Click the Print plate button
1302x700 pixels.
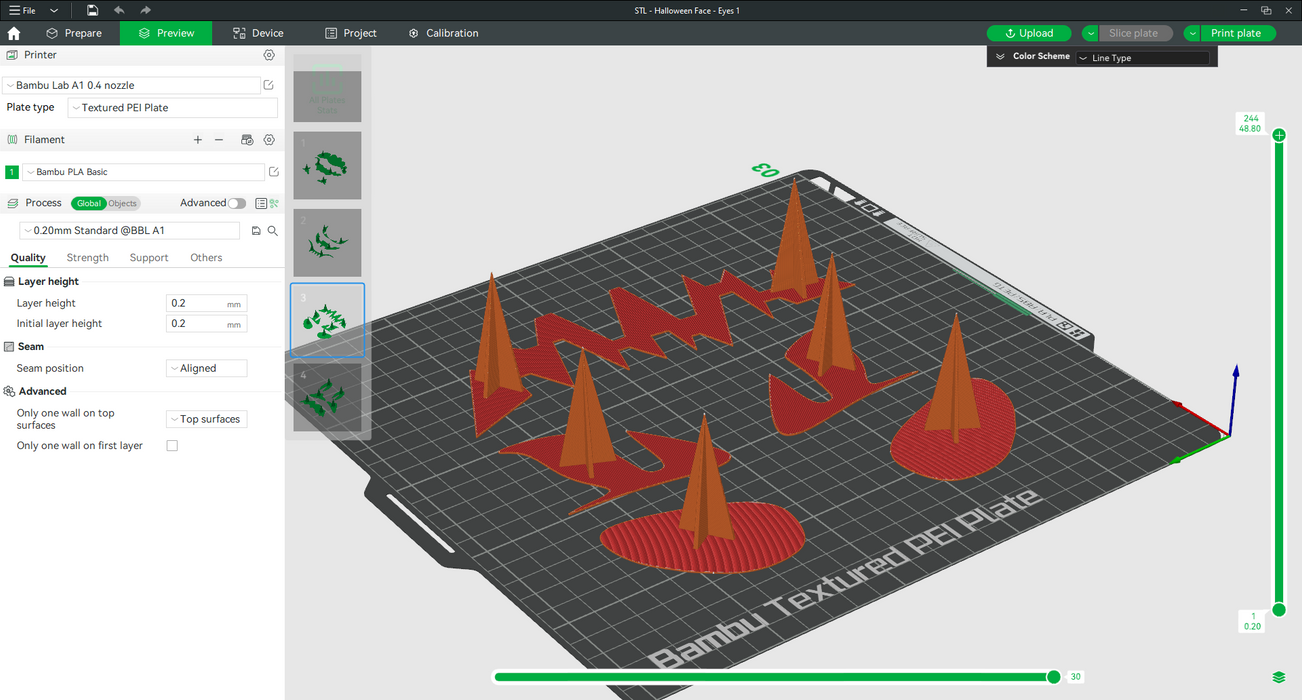click(x=1236, y=33)
